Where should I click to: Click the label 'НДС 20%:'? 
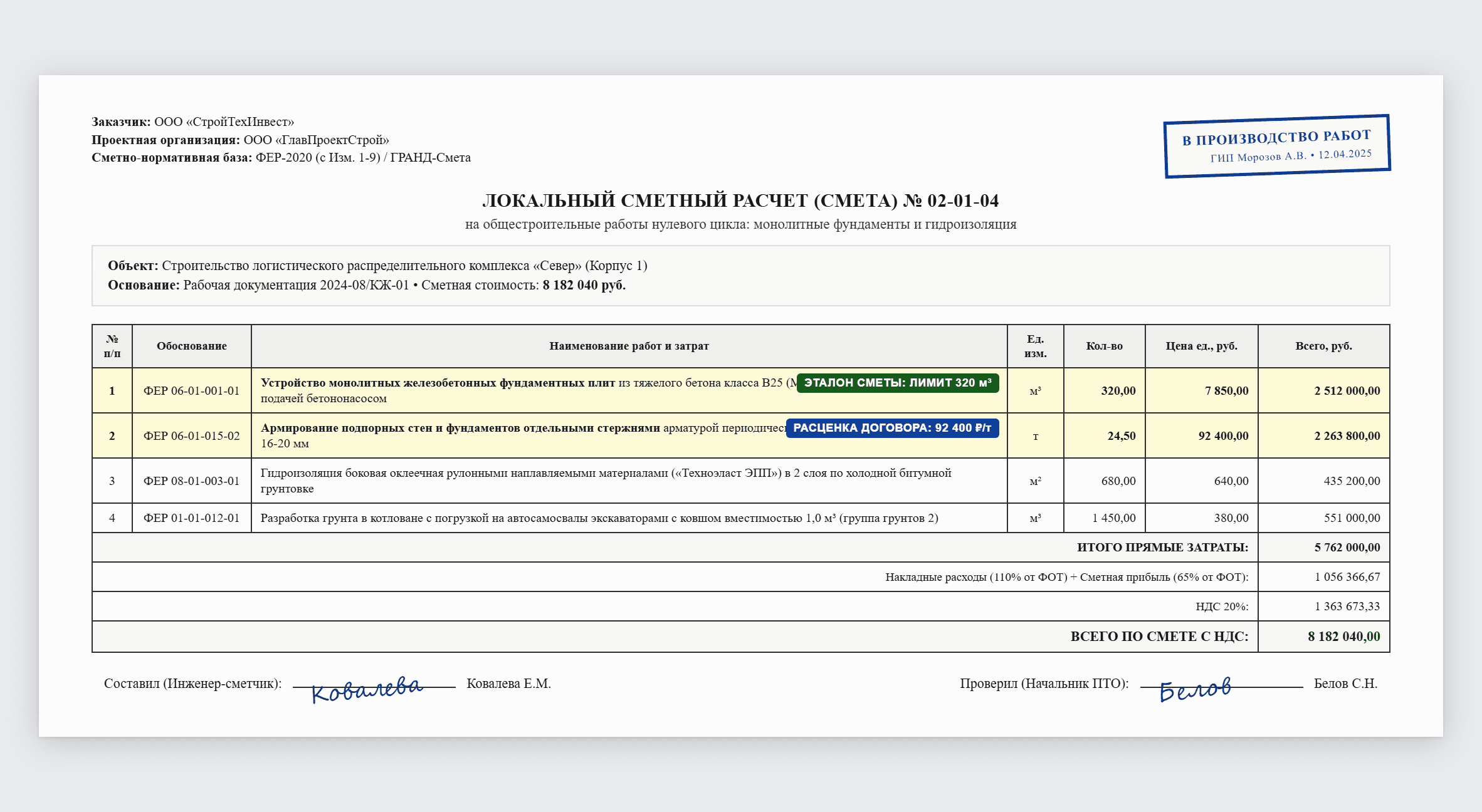pos(1222,606)
